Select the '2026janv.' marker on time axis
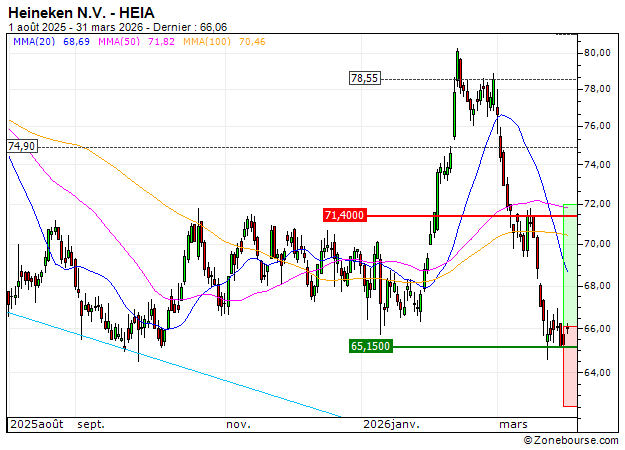625x450 pixels. 391,424
